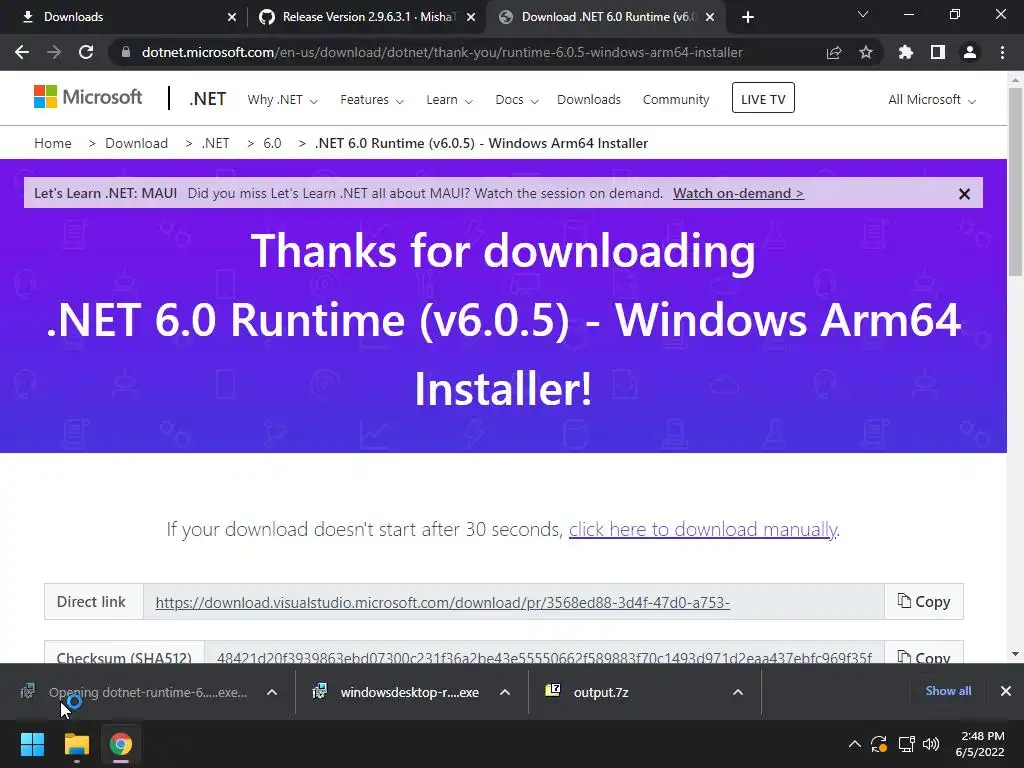Toggle the browser side panel icon
1024x768 pixels.
click(938, 52)
